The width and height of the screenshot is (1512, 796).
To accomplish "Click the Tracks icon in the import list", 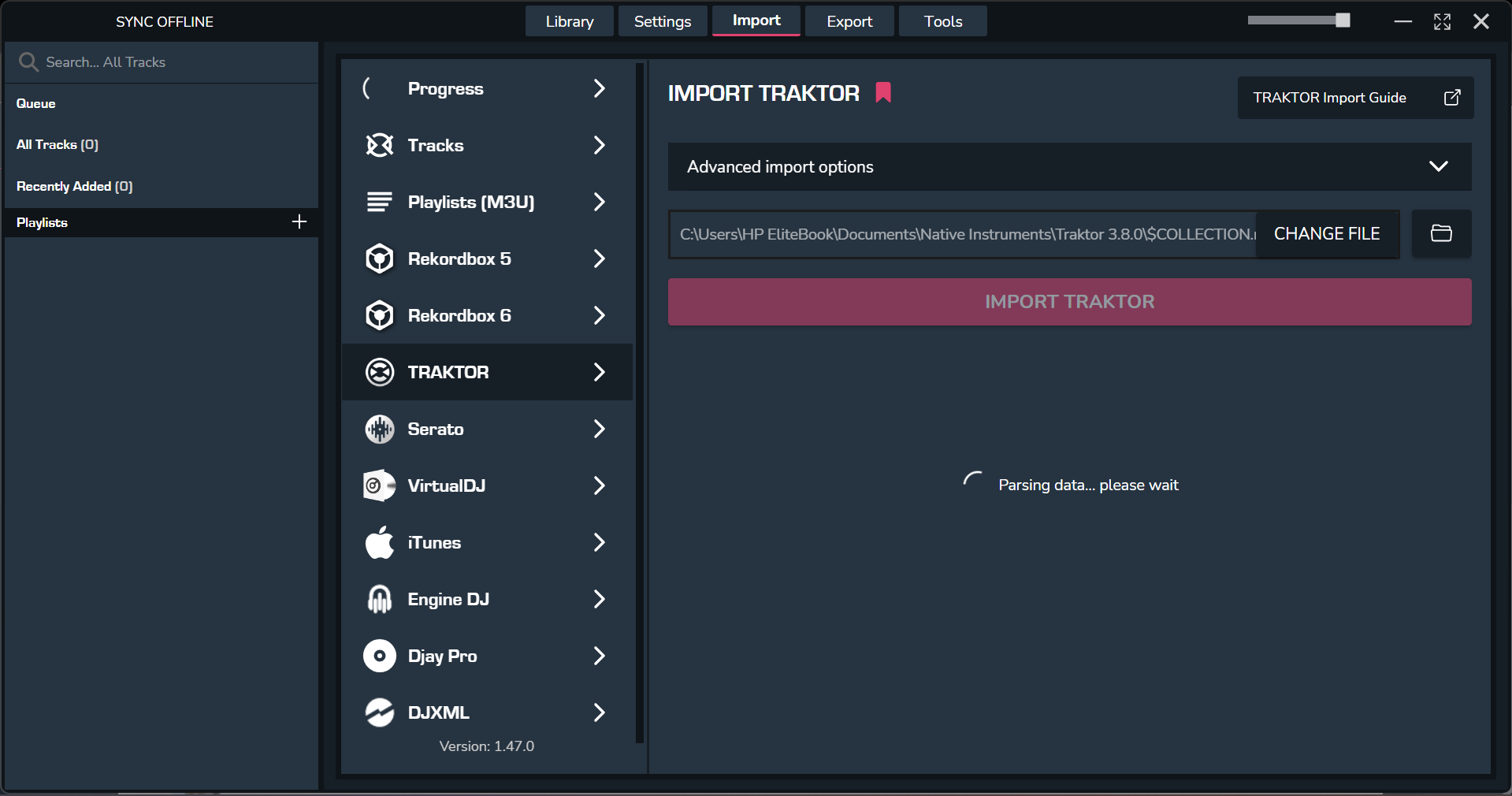I will click(x=380, y=145).
